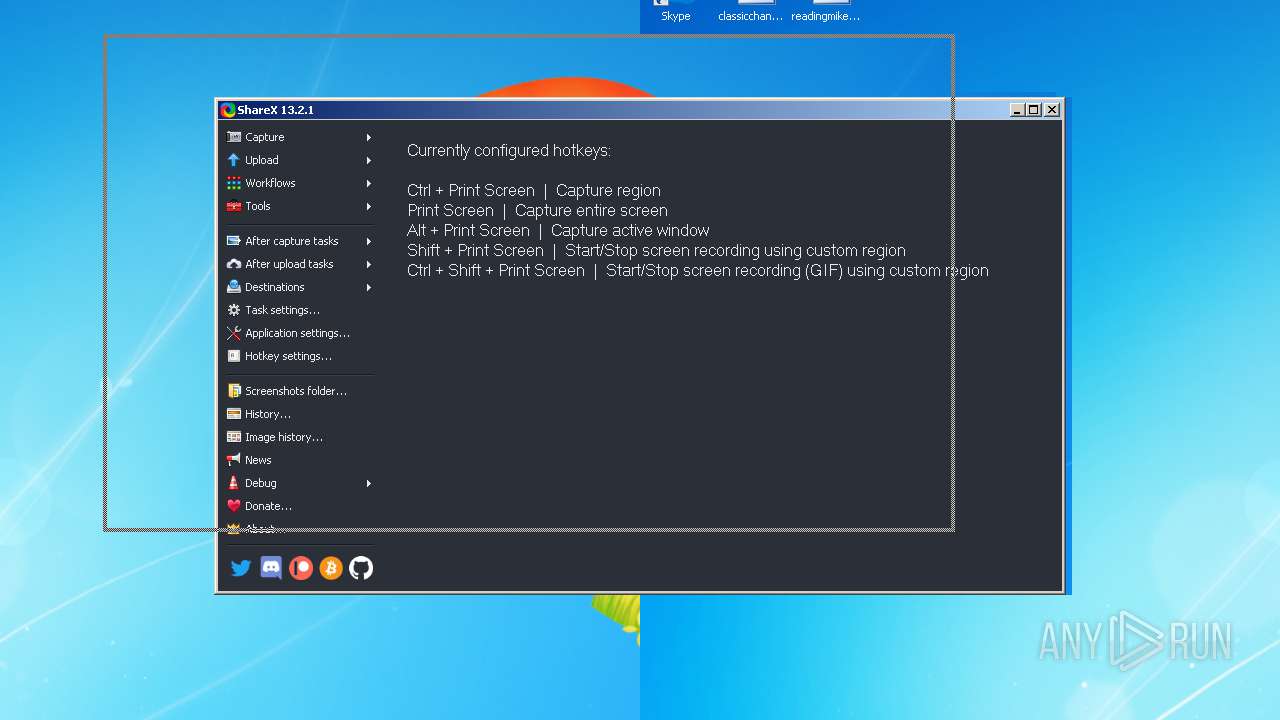Open the Tools menu
The image size is (1280, 720).
pos(299,206)
